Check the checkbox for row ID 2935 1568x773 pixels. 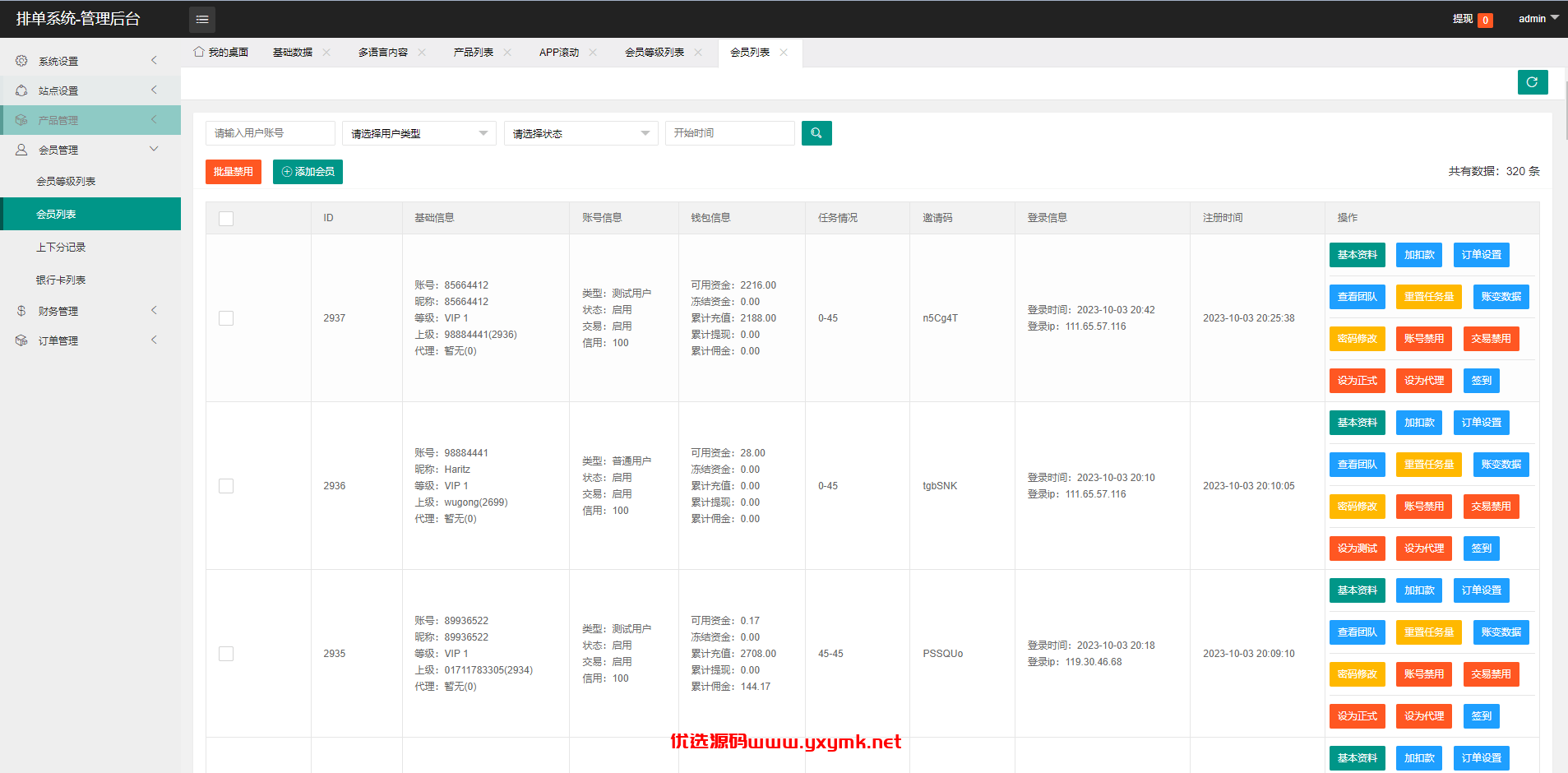point(226,654)
